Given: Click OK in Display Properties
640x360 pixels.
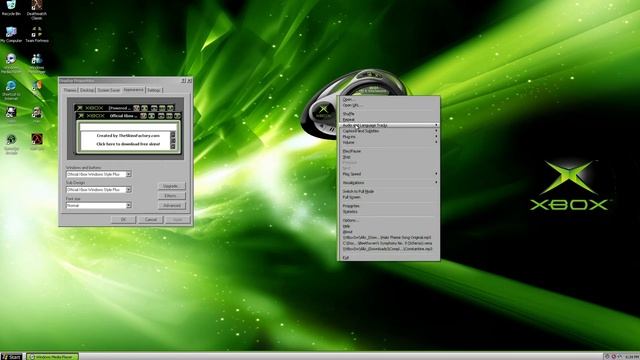Looking at the screenshot, I should [123, 220].
